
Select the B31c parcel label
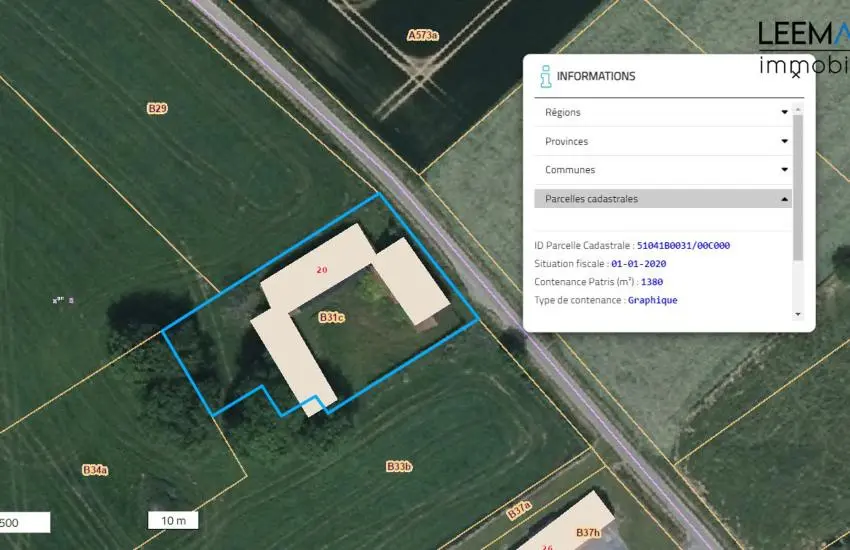tap(332, 318)
